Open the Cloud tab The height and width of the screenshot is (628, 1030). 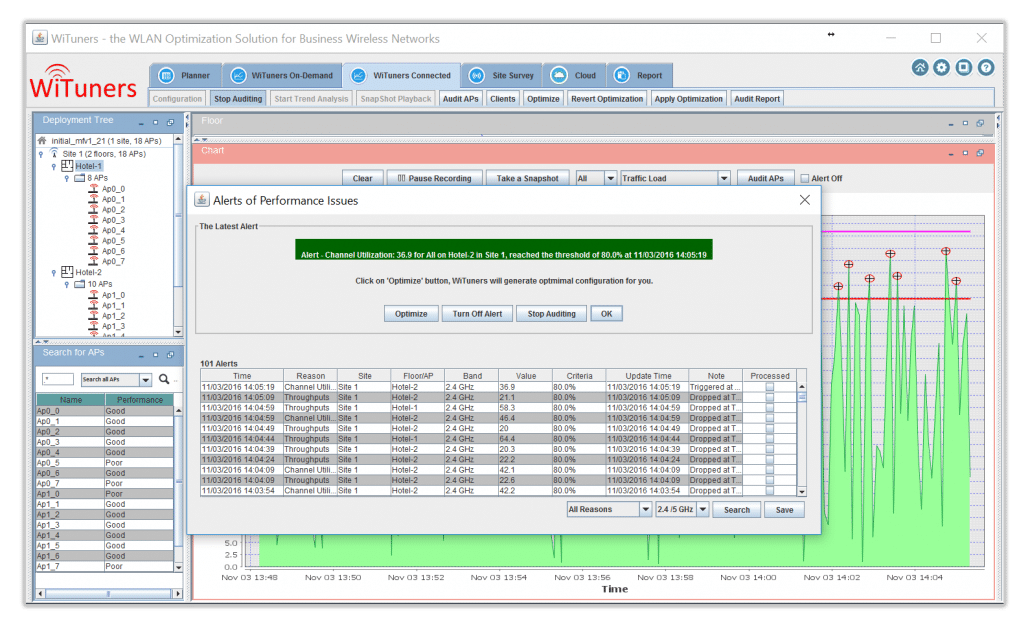tap(575, 76)
